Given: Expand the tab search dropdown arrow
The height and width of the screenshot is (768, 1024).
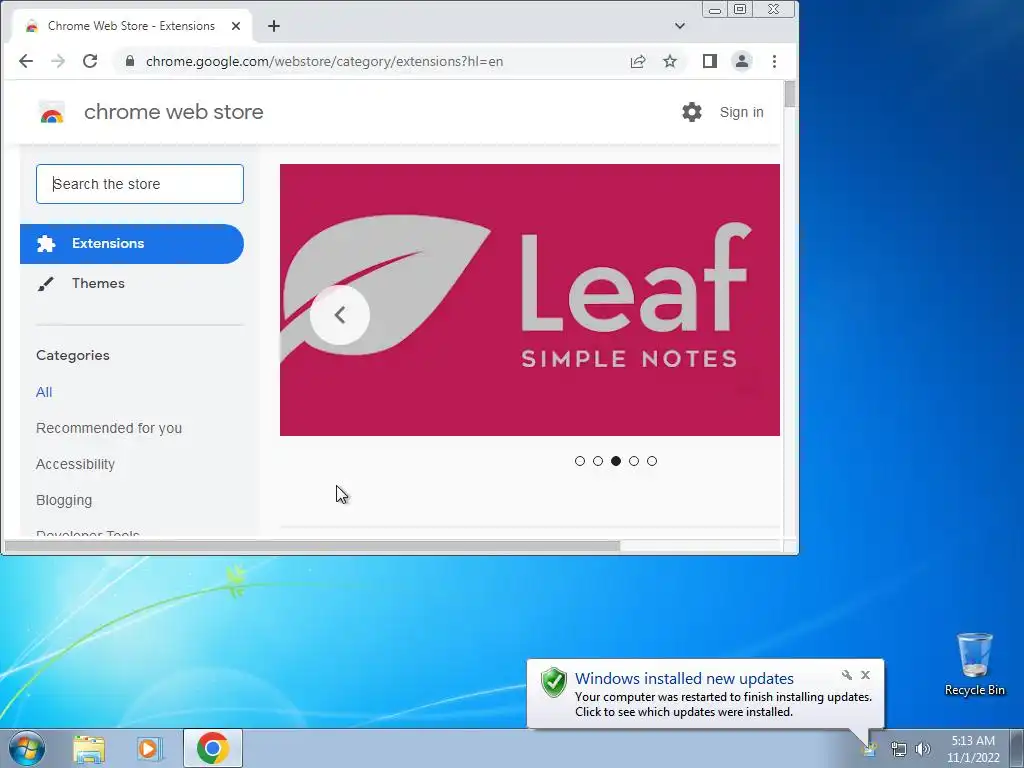Looking at the screenshot, I should click(680, 26).
